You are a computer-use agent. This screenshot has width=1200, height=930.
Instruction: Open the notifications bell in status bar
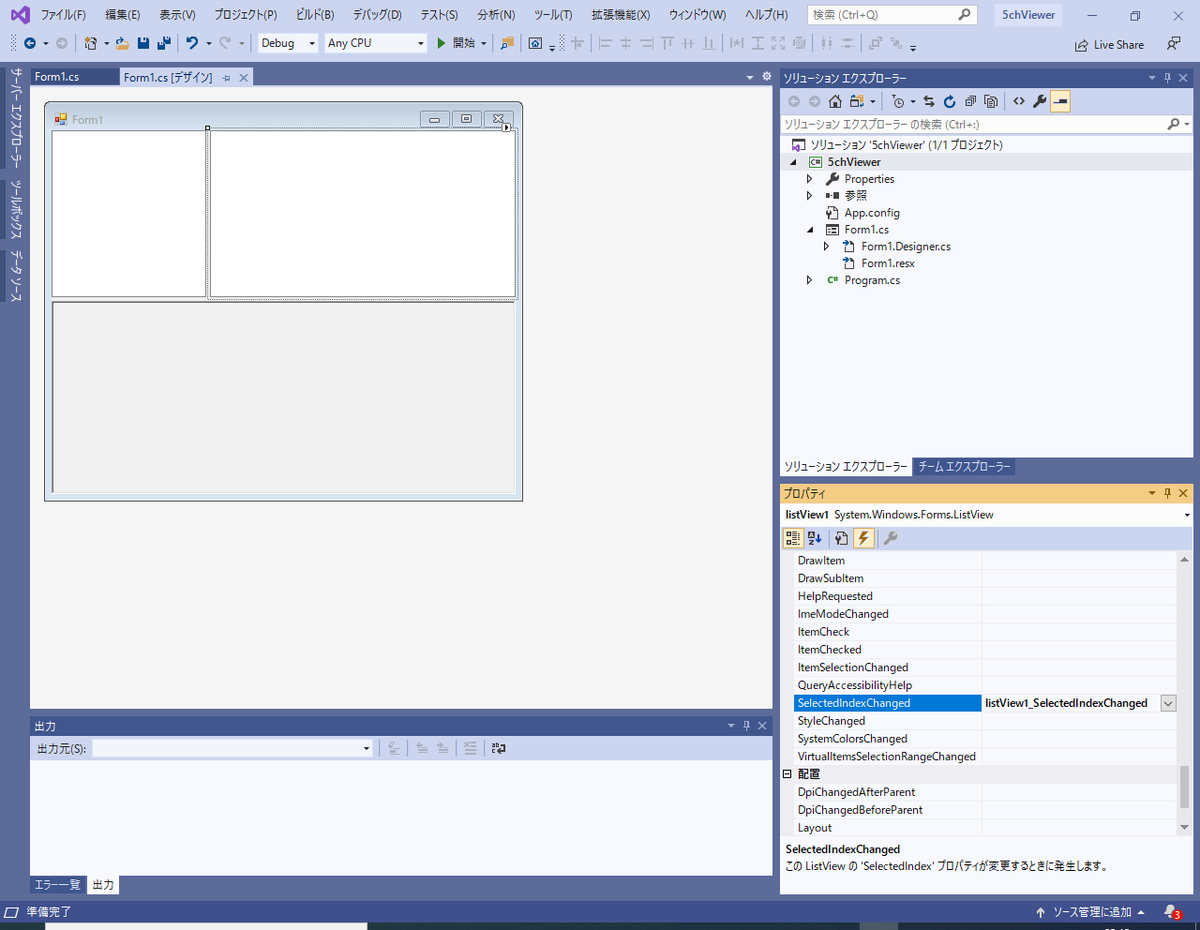[1171, 912]
